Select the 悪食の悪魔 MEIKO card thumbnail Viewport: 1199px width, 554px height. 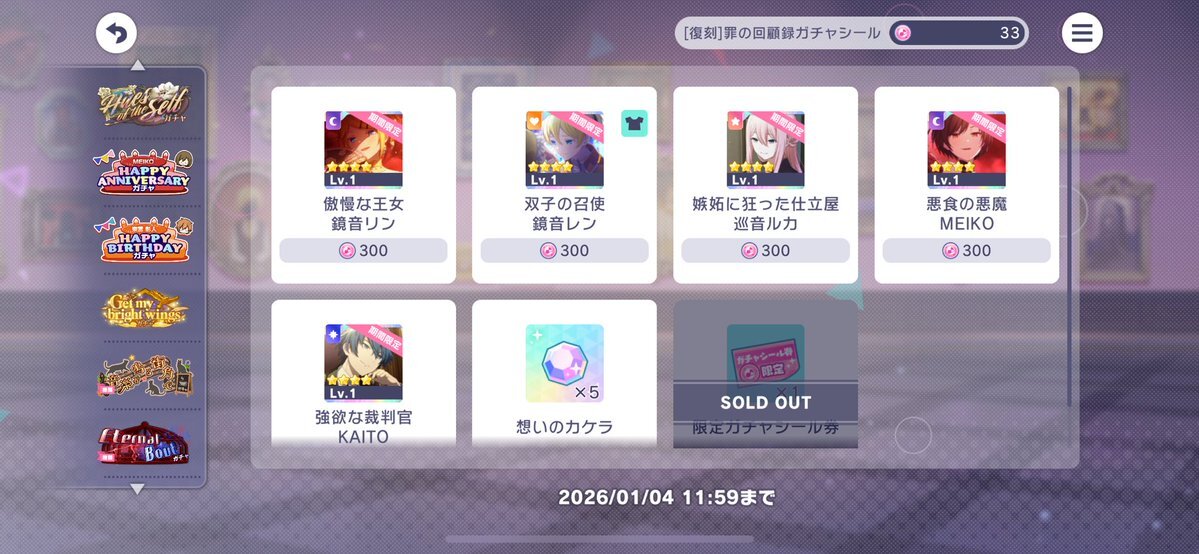point(967,150)
